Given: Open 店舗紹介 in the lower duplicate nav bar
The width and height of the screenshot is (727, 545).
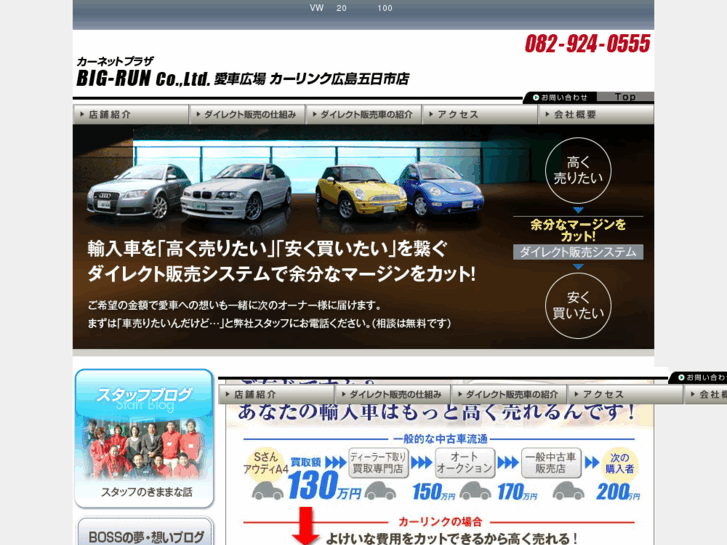Looking at the screenshot, I should [x=276, y=394].
